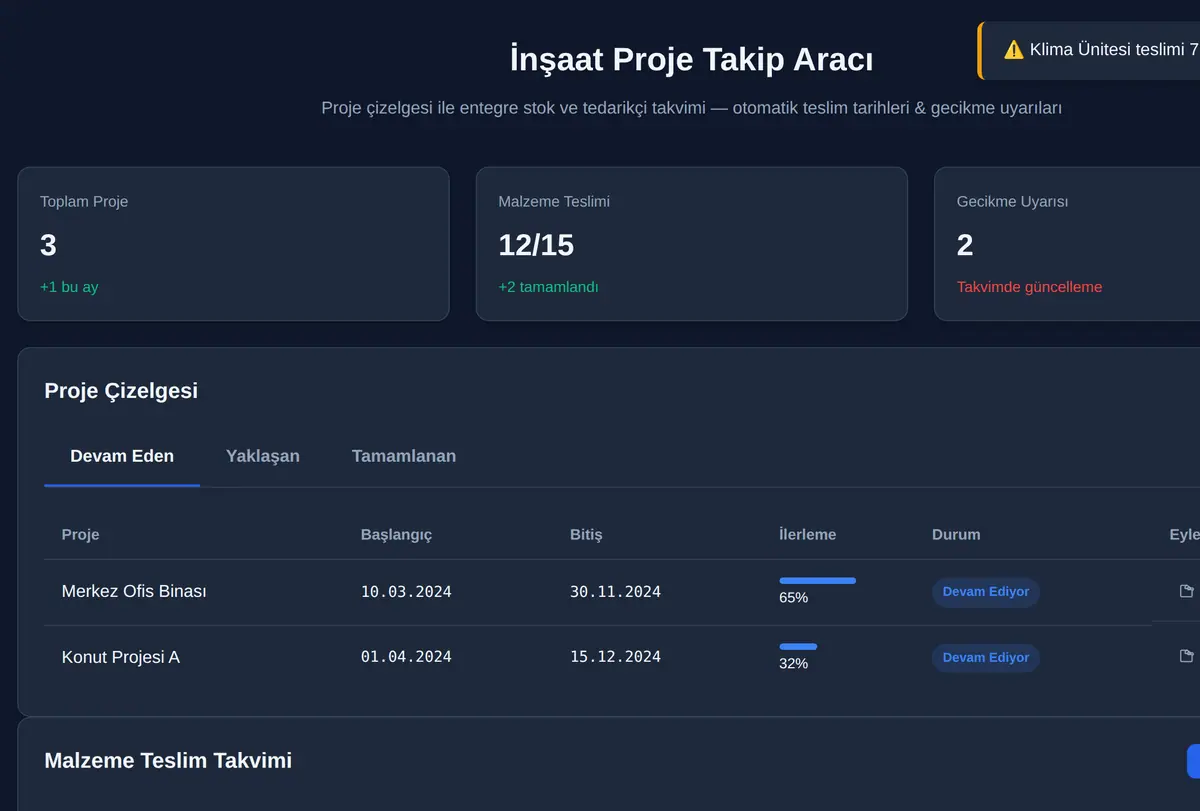Click Takvimde güncelleme red text
The height and width of the screenshot is (811, 1200).
point(1029,287)
